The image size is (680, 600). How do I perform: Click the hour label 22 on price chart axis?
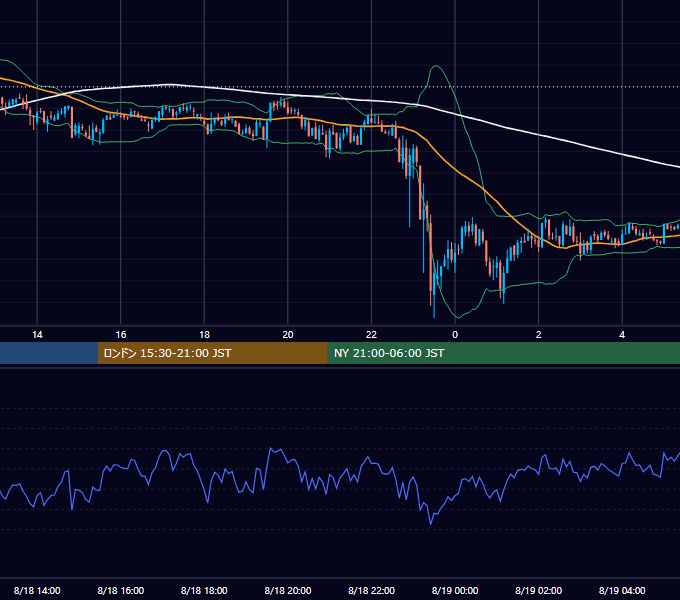coord(371,335)
